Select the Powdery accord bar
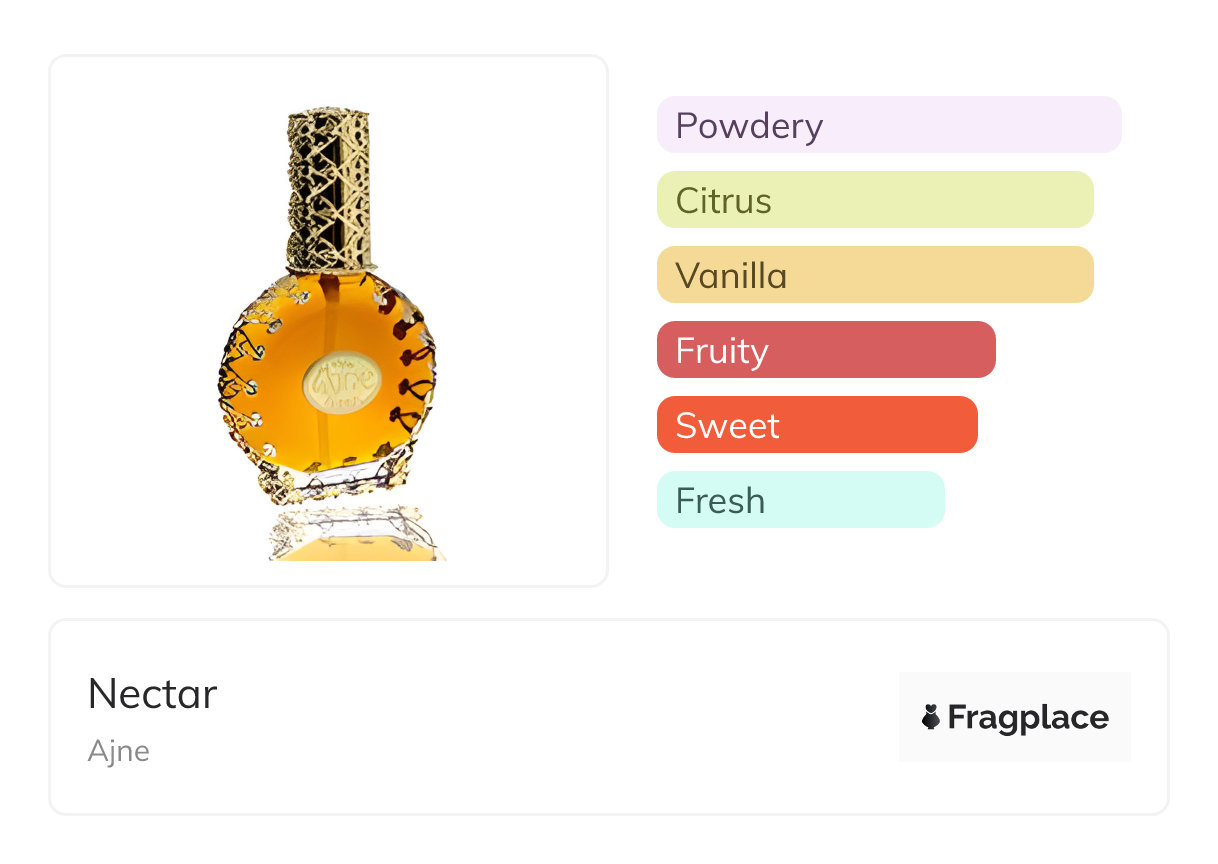The width and height of the screenshot is (1218, 864). (888, 125)
